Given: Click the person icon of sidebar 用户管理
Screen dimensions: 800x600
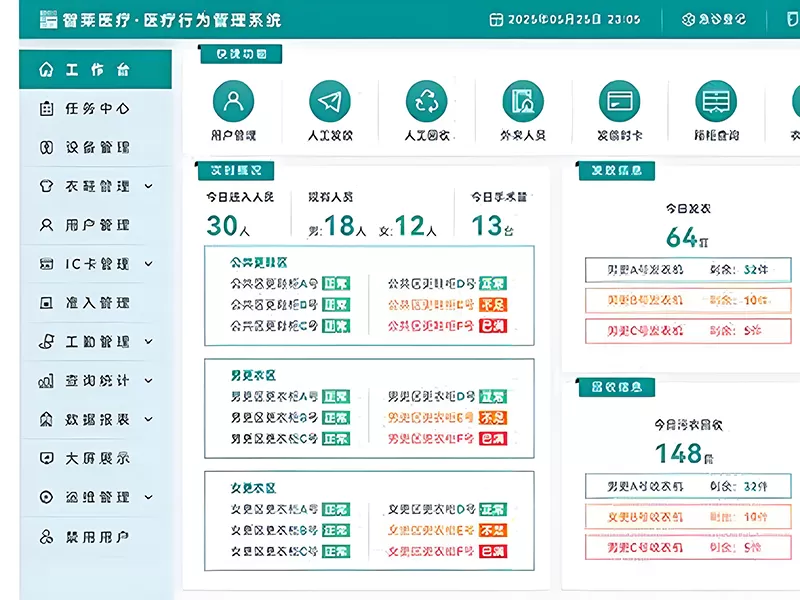Looking at the screenshot, I should (x=46, y=225).
